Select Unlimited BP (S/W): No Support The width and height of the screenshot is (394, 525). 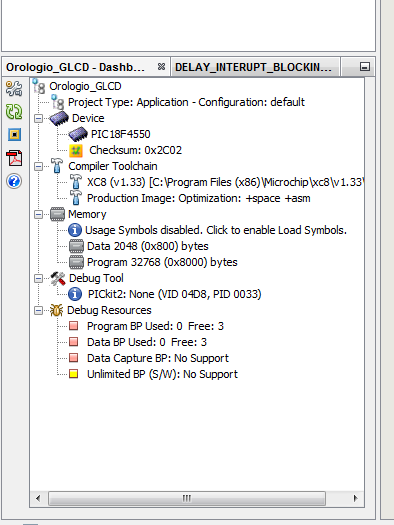click(162, 374)
